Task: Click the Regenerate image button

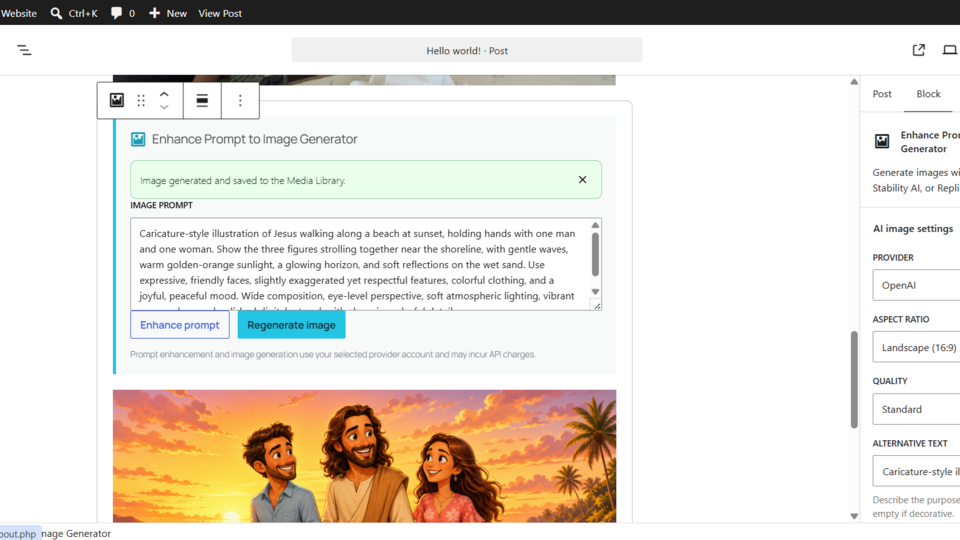Action: 291,324
